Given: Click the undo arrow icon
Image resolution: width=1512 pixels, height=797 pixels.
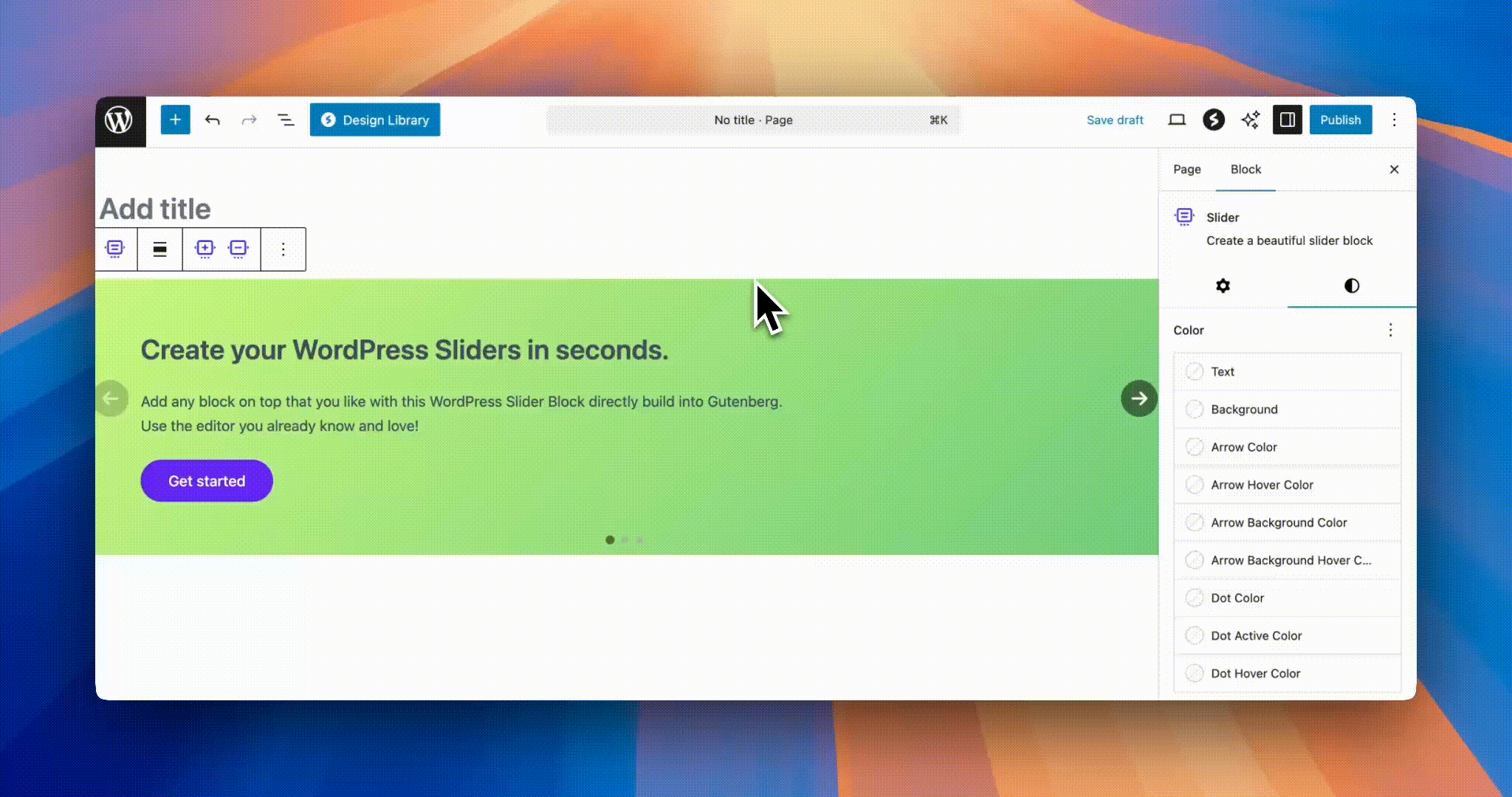Looking at the screenshot, I should click(213, 120).
